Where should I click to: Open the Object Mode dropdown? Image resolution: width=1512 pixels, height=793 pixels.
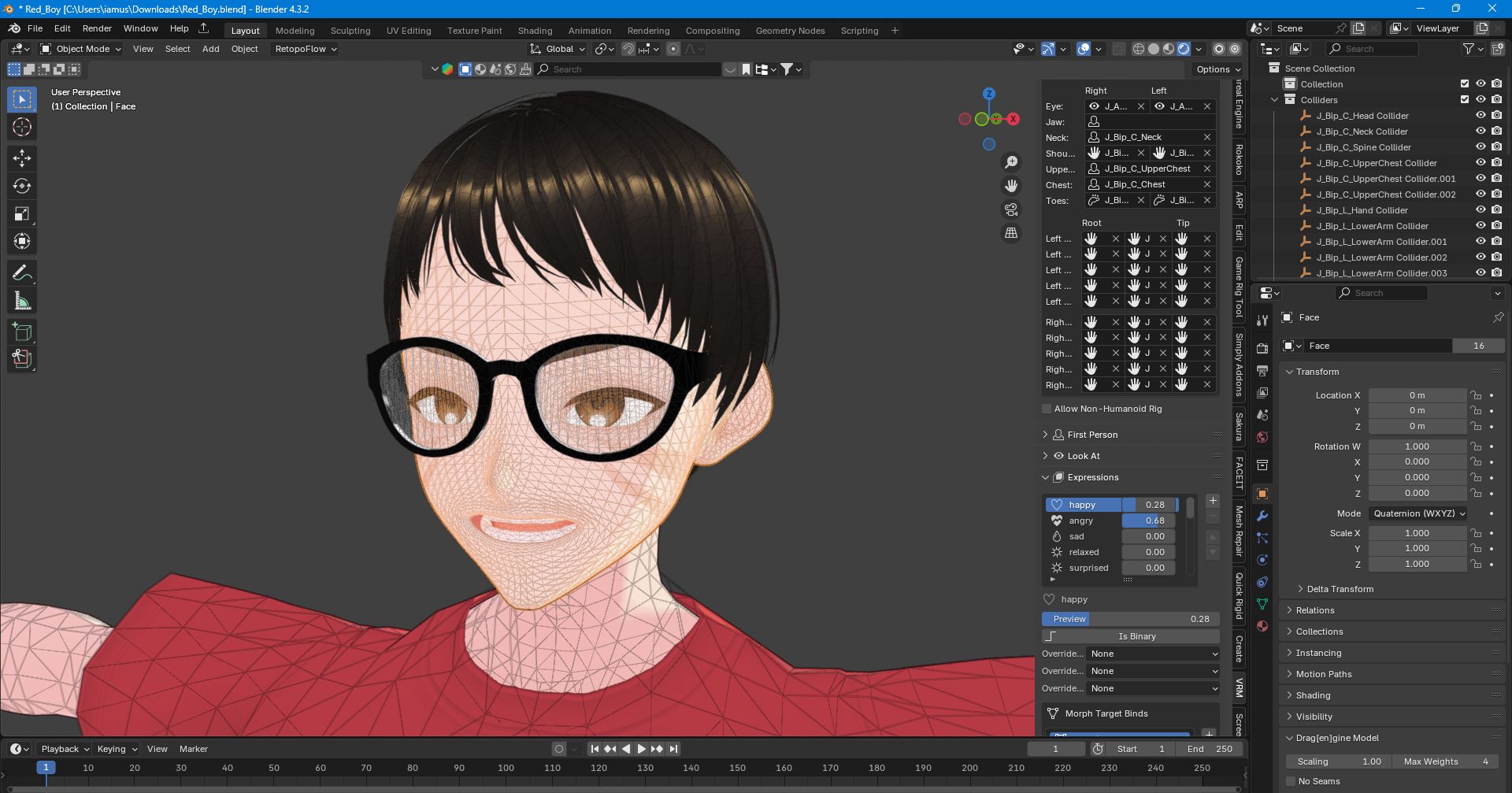point(81,49)
